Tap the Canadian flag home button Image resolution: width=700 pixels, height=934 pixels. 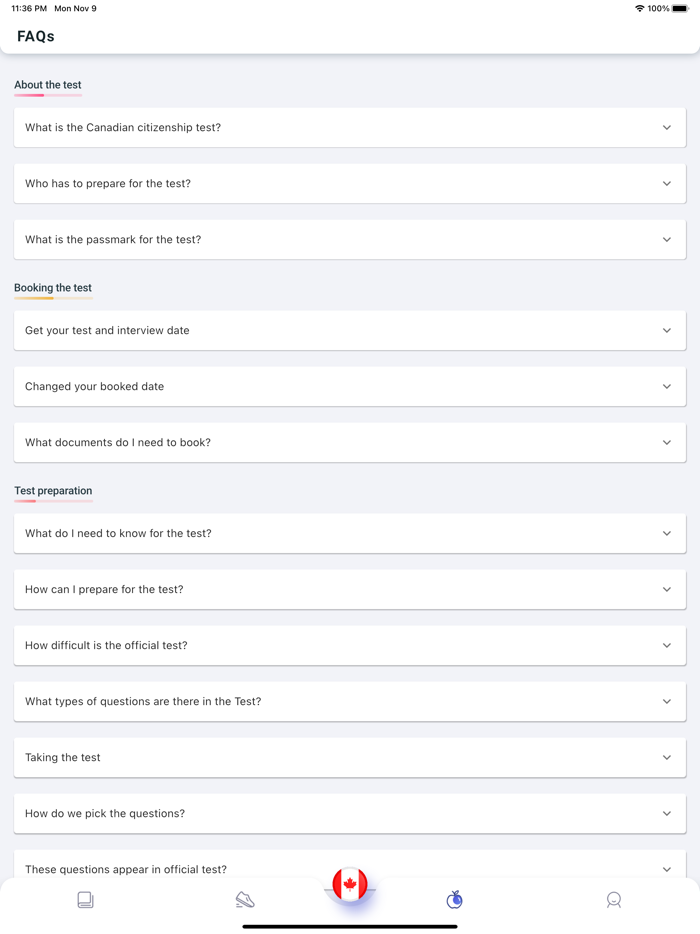[x=350, y=884]
